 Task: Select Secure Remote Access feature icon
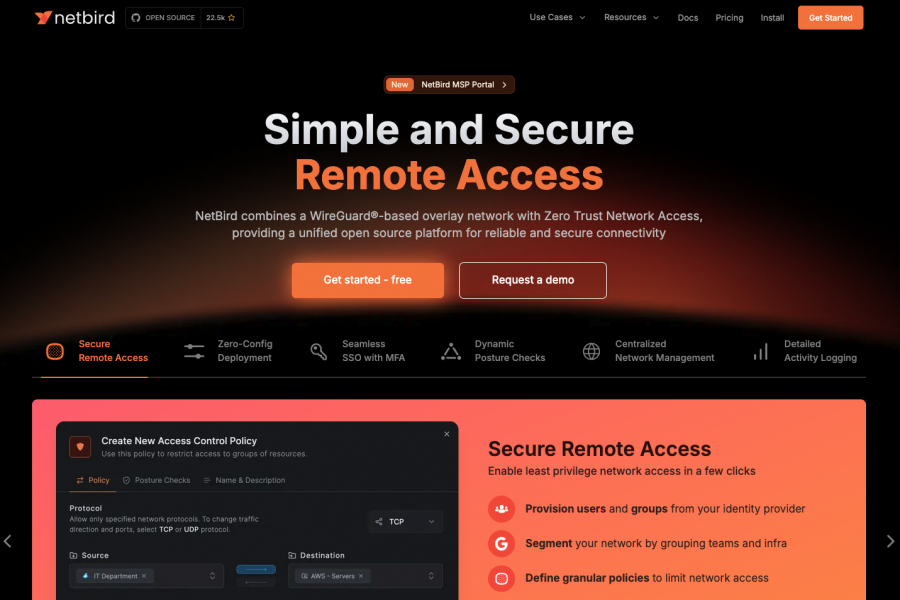[55, 351]
